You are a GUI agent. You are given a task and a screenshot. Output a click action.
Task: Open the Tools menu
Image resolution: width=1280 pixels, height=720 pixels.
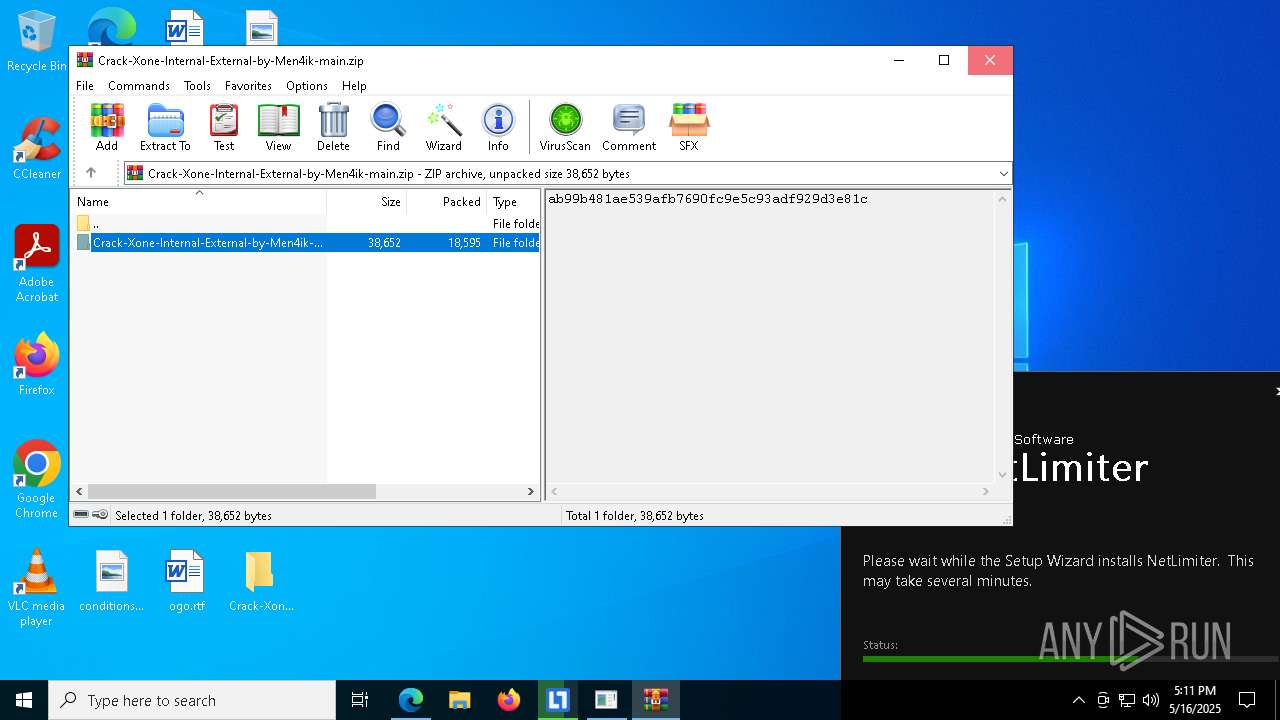(x=197, y=86)
